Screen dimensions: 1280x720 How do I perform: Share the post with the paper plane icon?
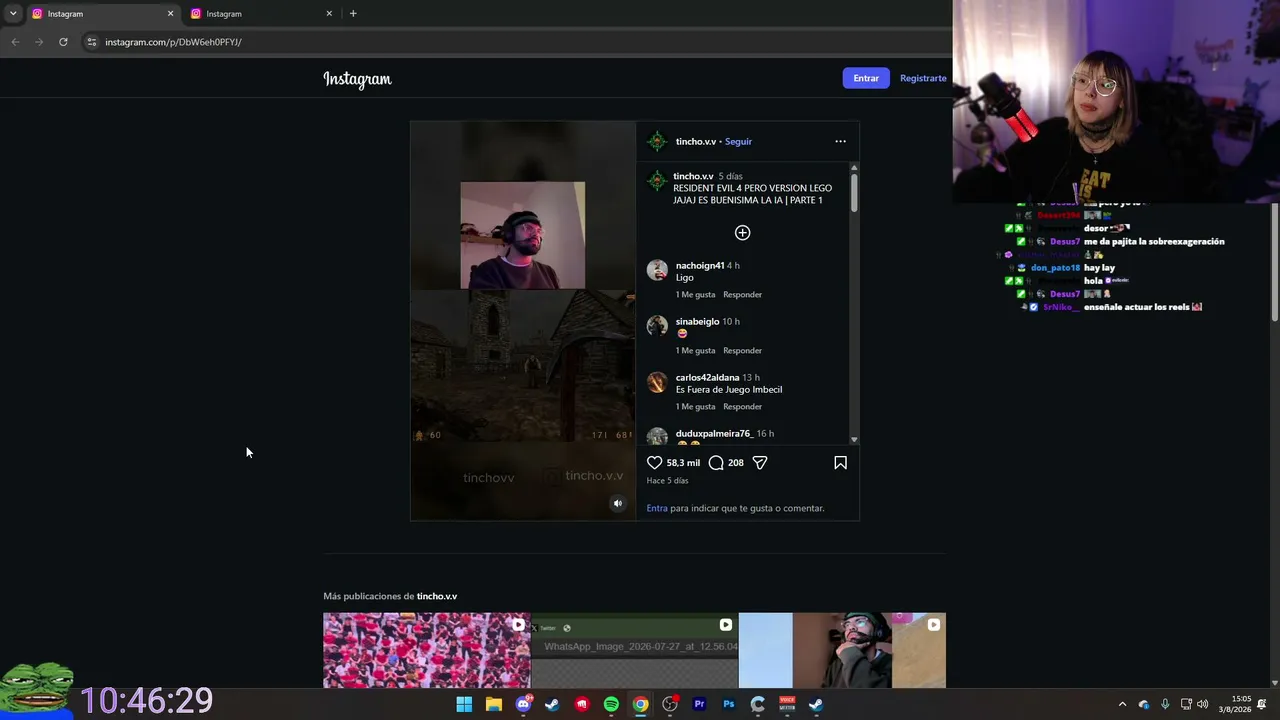[x=760, y=463]
